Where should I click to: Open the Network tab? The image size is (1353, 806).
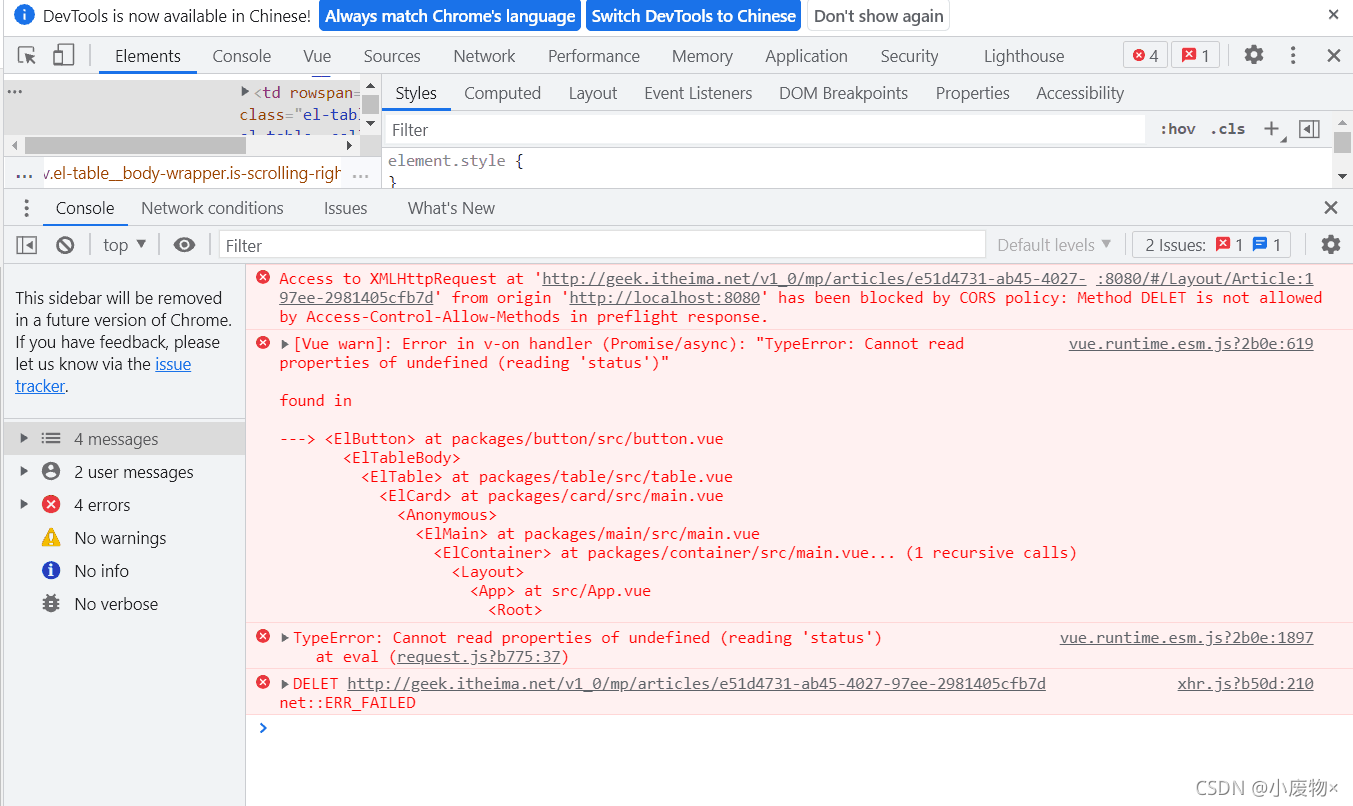484,56
